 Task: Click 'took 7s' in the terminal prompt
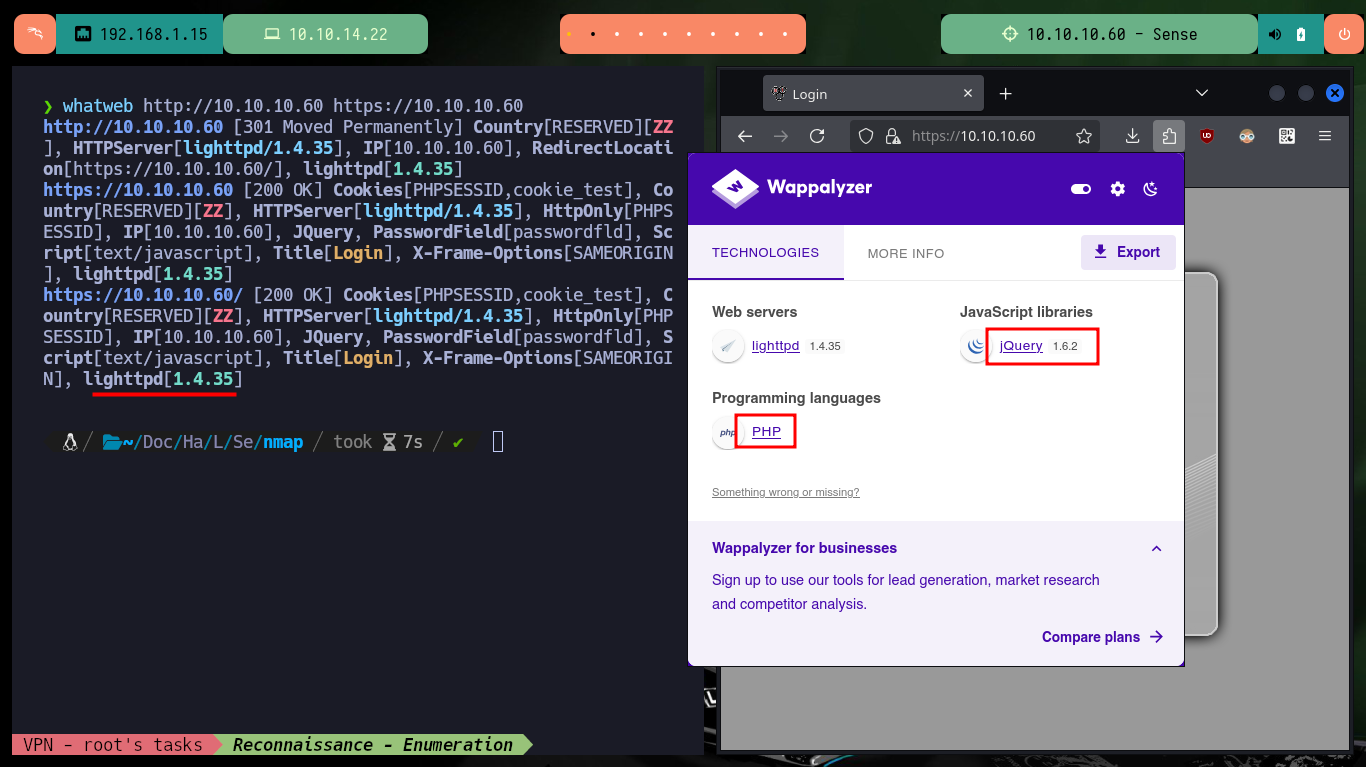point(378,442)
